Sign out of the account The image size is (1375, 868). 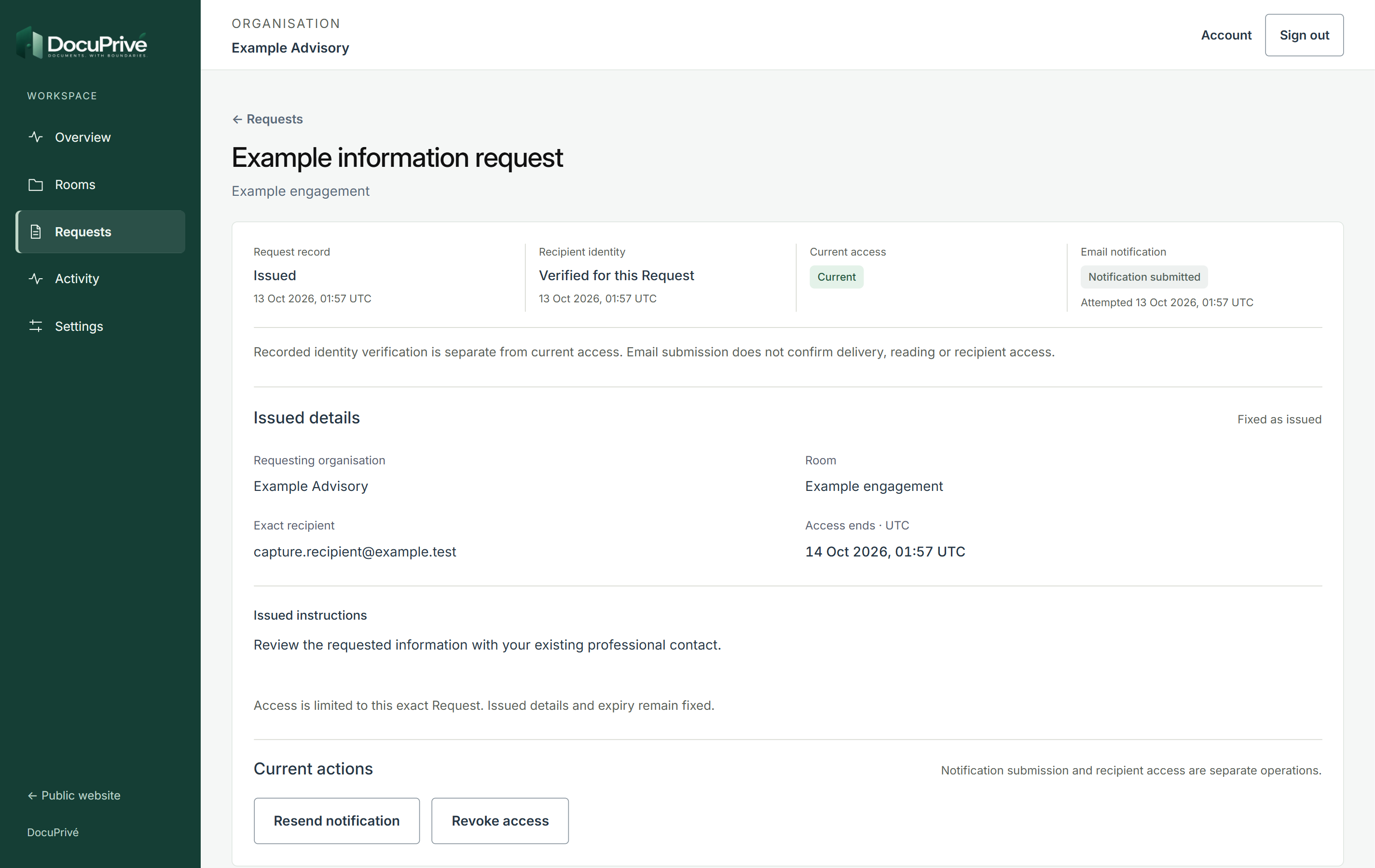pos(1304,35)
